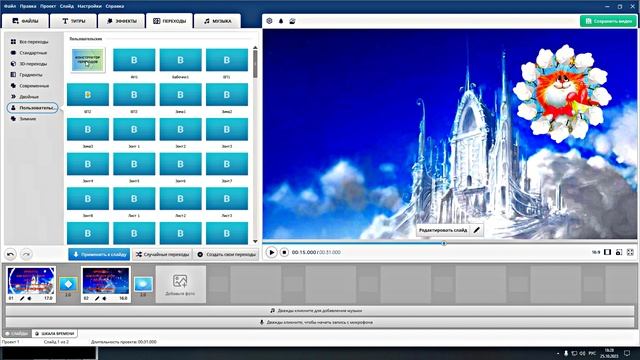This screenshot has height=360, width=640.
Task: Redo the last action
Action: click(26, 254)
